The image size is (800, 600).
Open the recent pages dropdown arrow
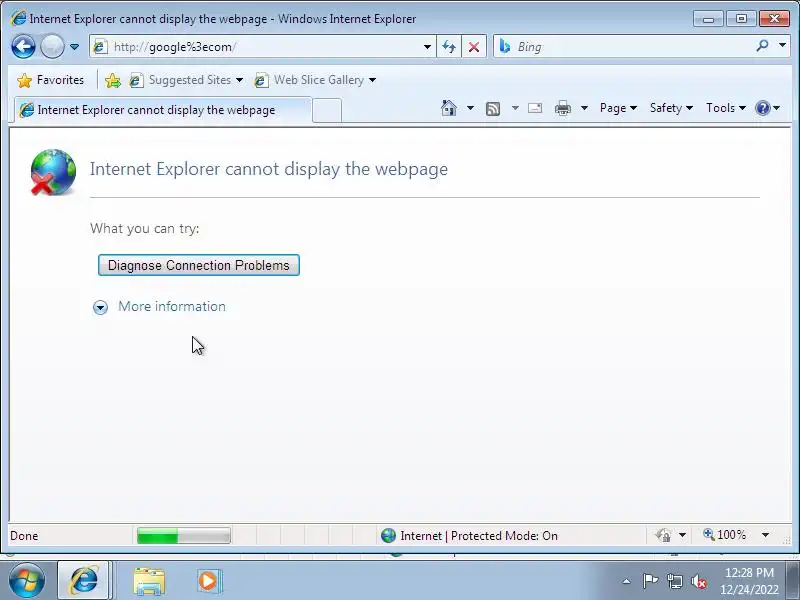tap(74, 47)
